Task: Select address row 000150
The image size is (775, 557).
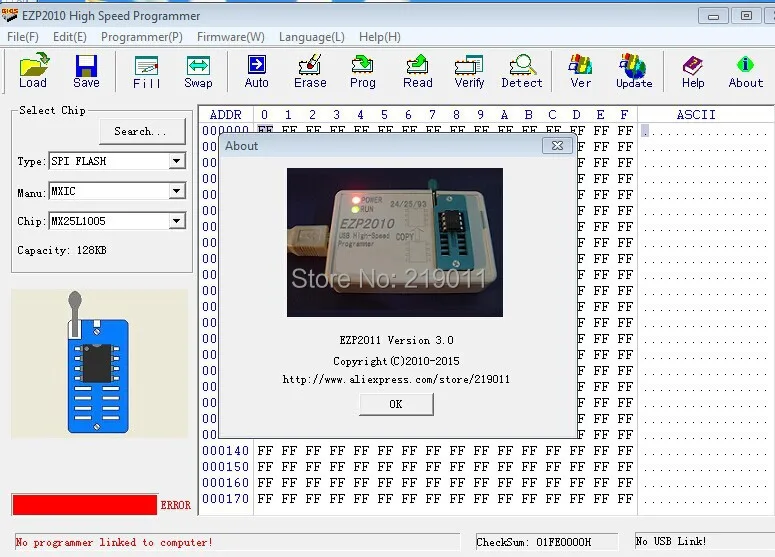Action: click(x=225, y=467)
